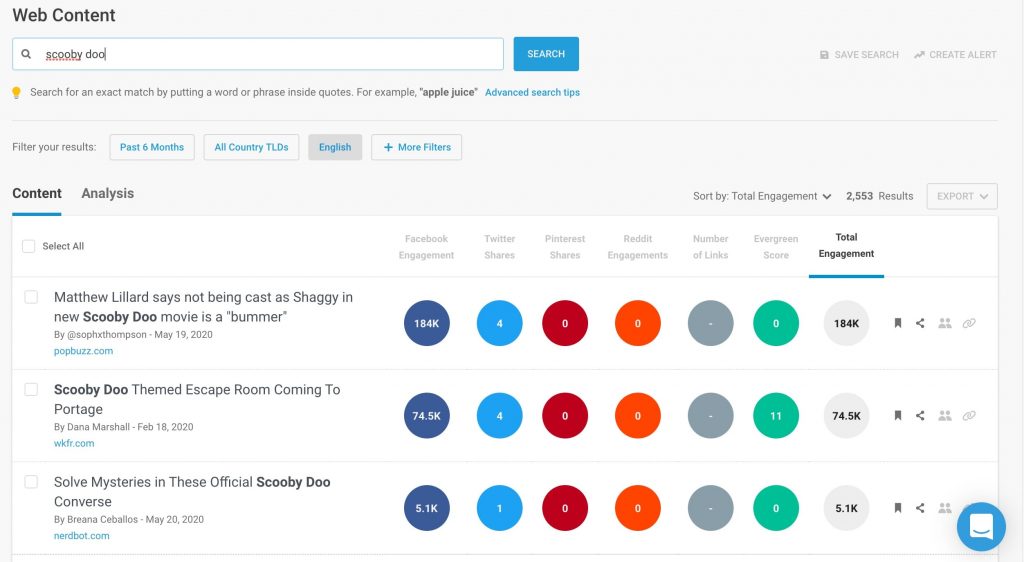1024x562 pixels.
Task: Click the Save Search text
Action: click(867, 55)
